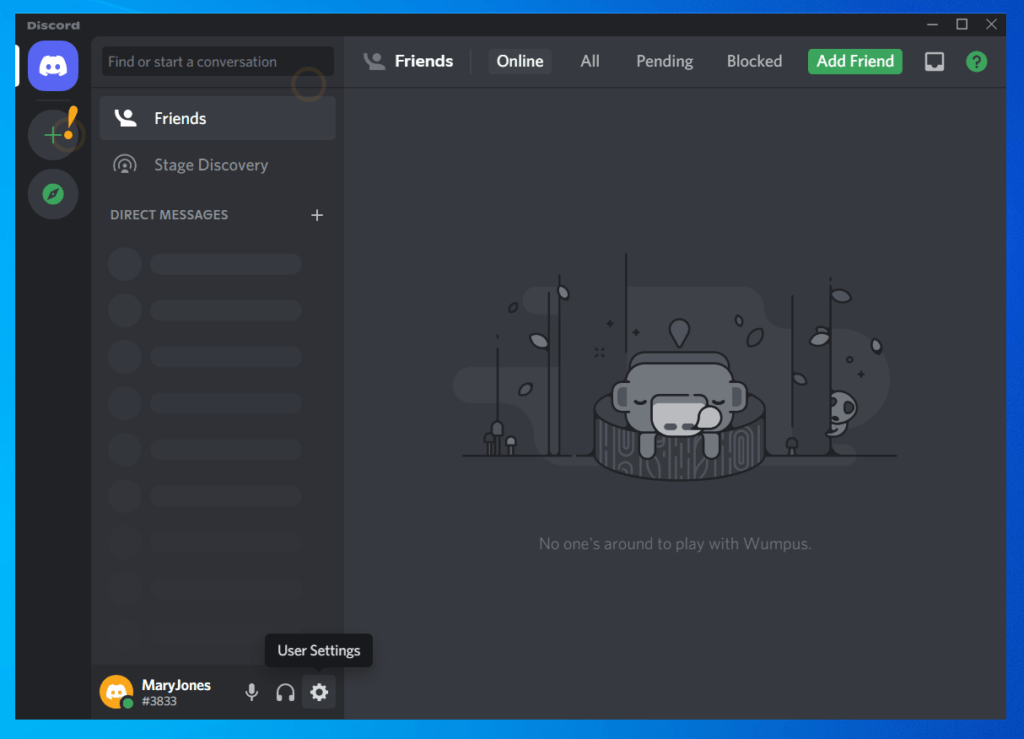Screen dimensions: 1024x739
Task: Open the Inbox icon in the top bar
Action: point(934,61)
